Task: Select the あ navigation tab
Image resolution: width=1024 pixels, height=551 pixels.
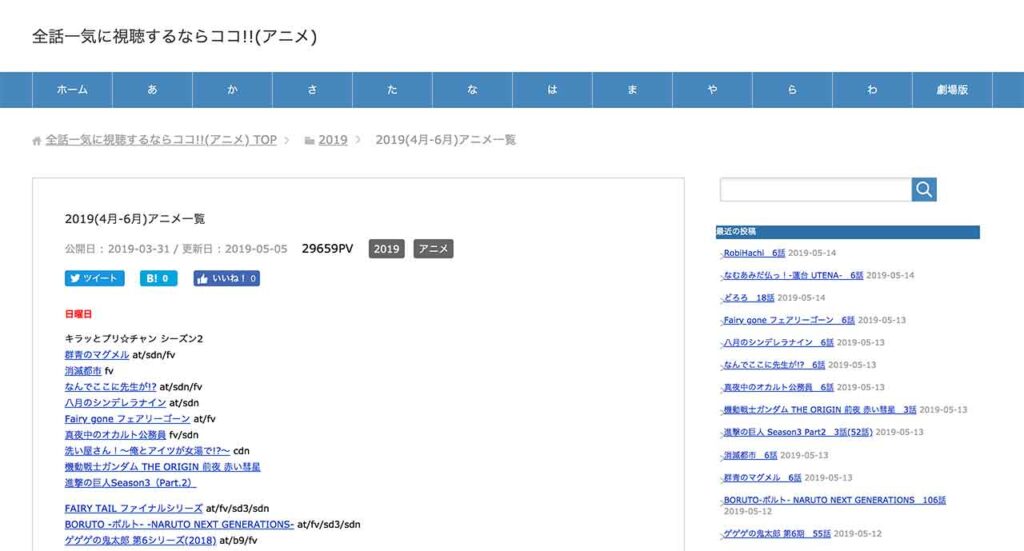Action: [152, 90]
